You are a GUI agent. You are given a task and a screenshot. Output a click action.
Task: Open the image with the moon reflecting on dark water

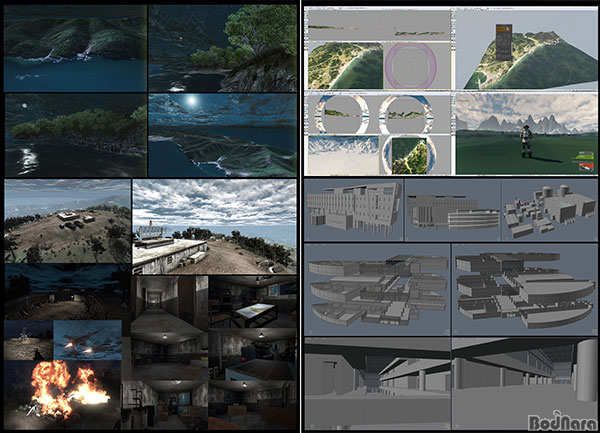(x=75, y=135)
